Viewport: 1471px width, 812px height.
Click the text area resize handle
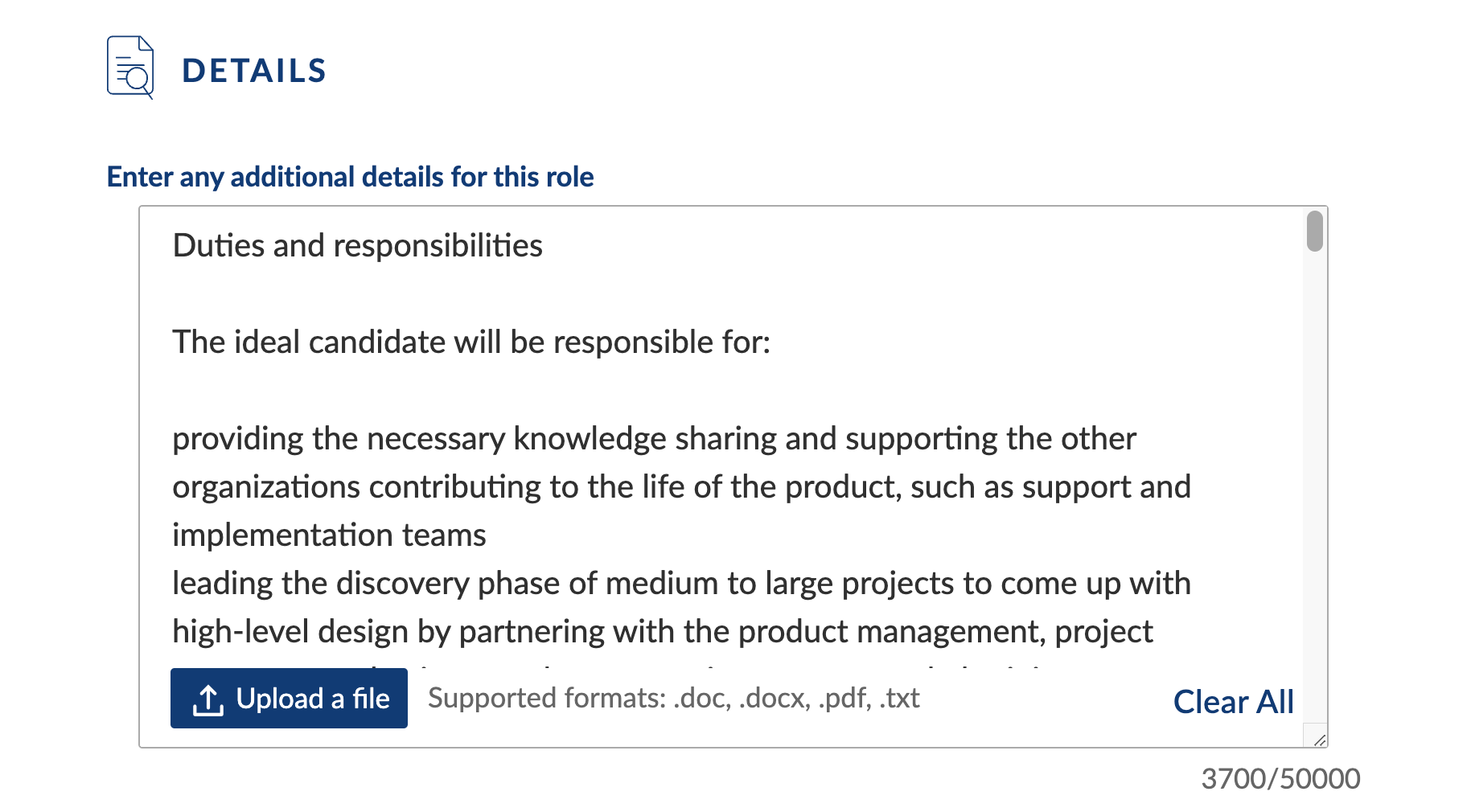click(x=1318, y=739)
